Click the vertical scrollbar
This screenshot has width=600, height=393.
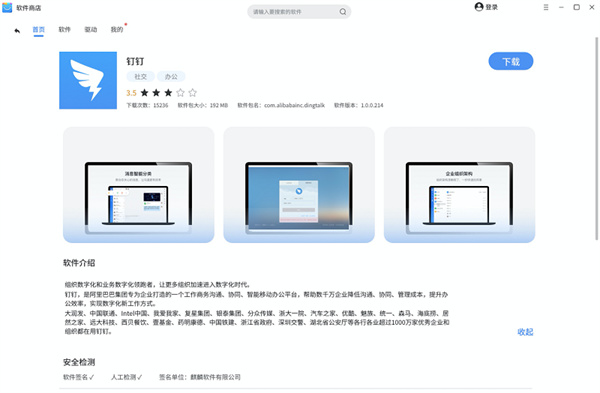(x=597, y=139)
